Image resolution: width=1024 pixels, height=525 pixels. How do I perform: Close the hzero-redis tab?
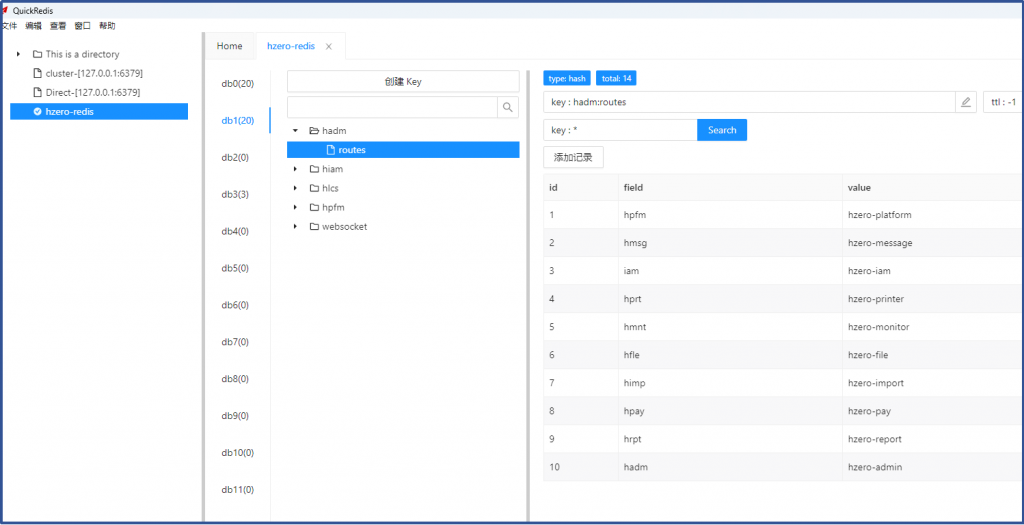click(329, 46)
